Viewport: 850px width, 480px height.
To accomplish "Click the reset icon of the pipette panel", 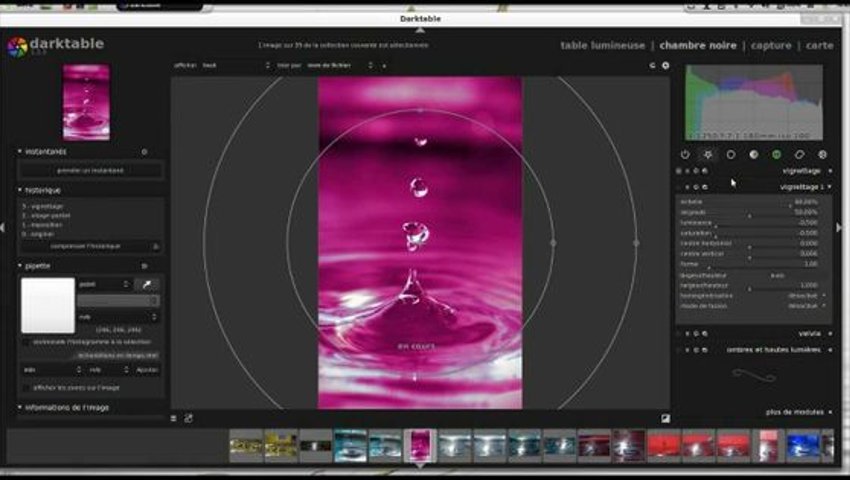I will point(144,266).
